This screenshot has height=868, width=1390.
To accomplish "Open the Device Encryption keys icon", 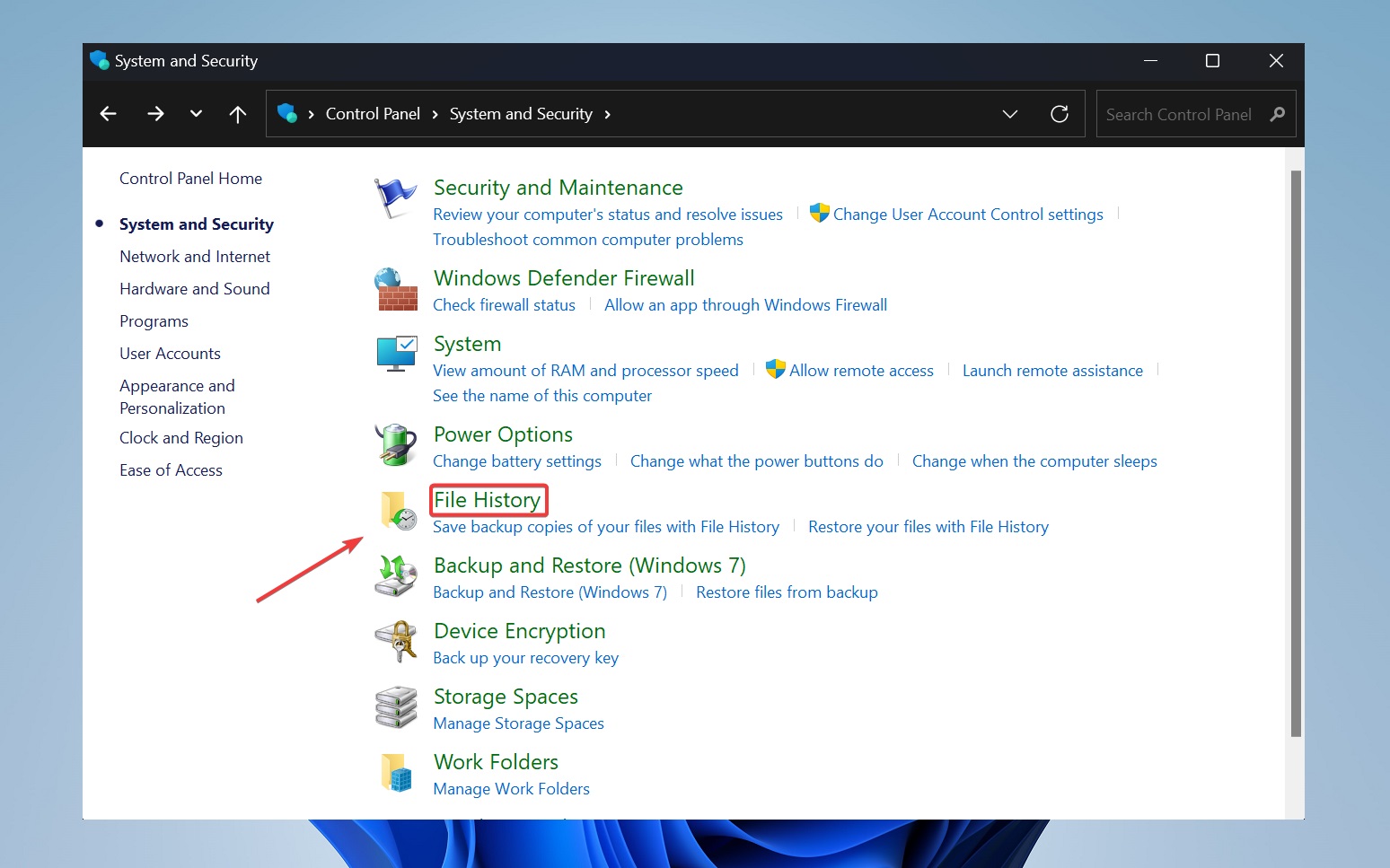I will click(x=396, y=641).
